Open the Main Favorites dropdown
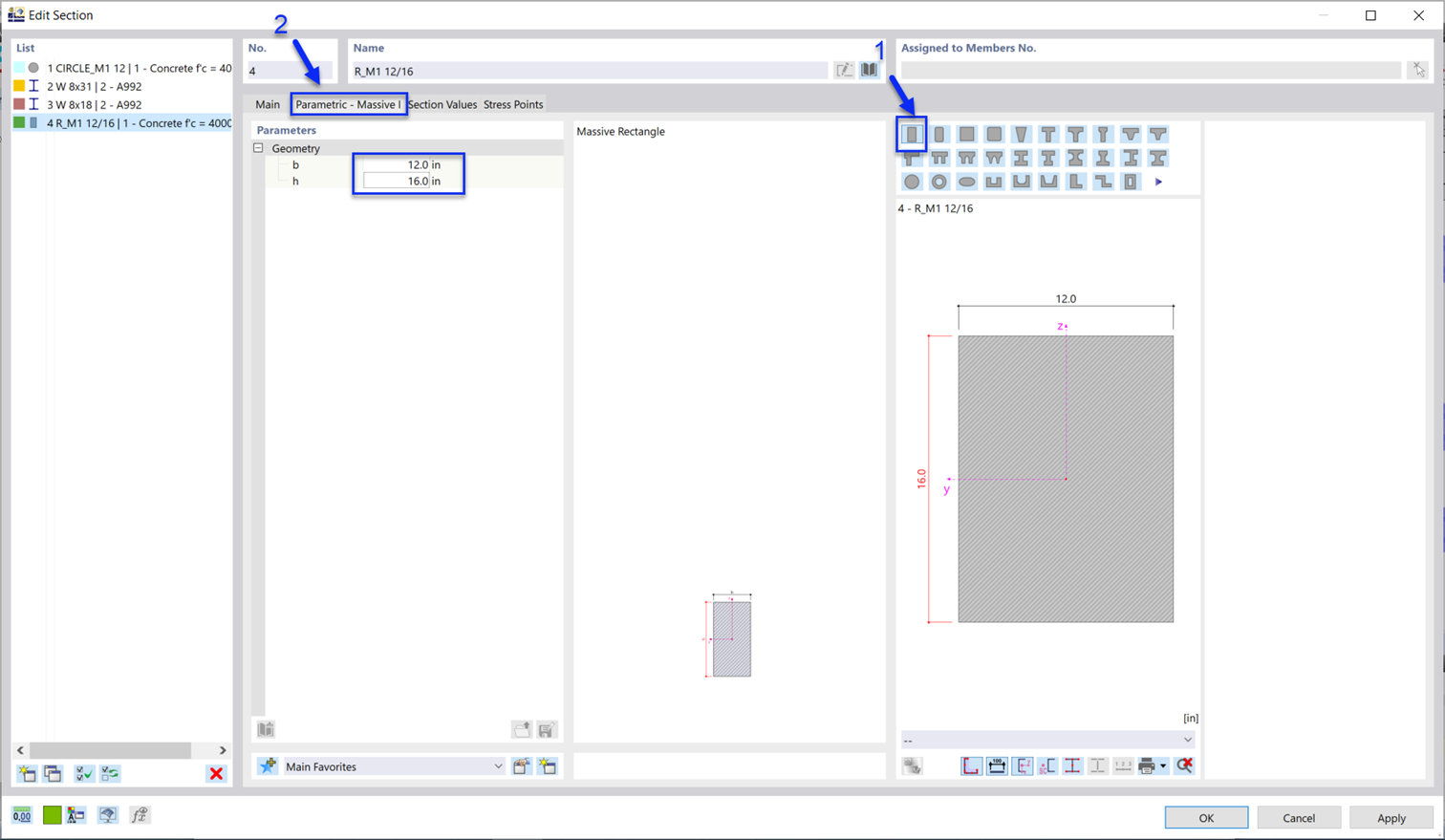Screen dimensions: 1445x840 coord(394,766)
